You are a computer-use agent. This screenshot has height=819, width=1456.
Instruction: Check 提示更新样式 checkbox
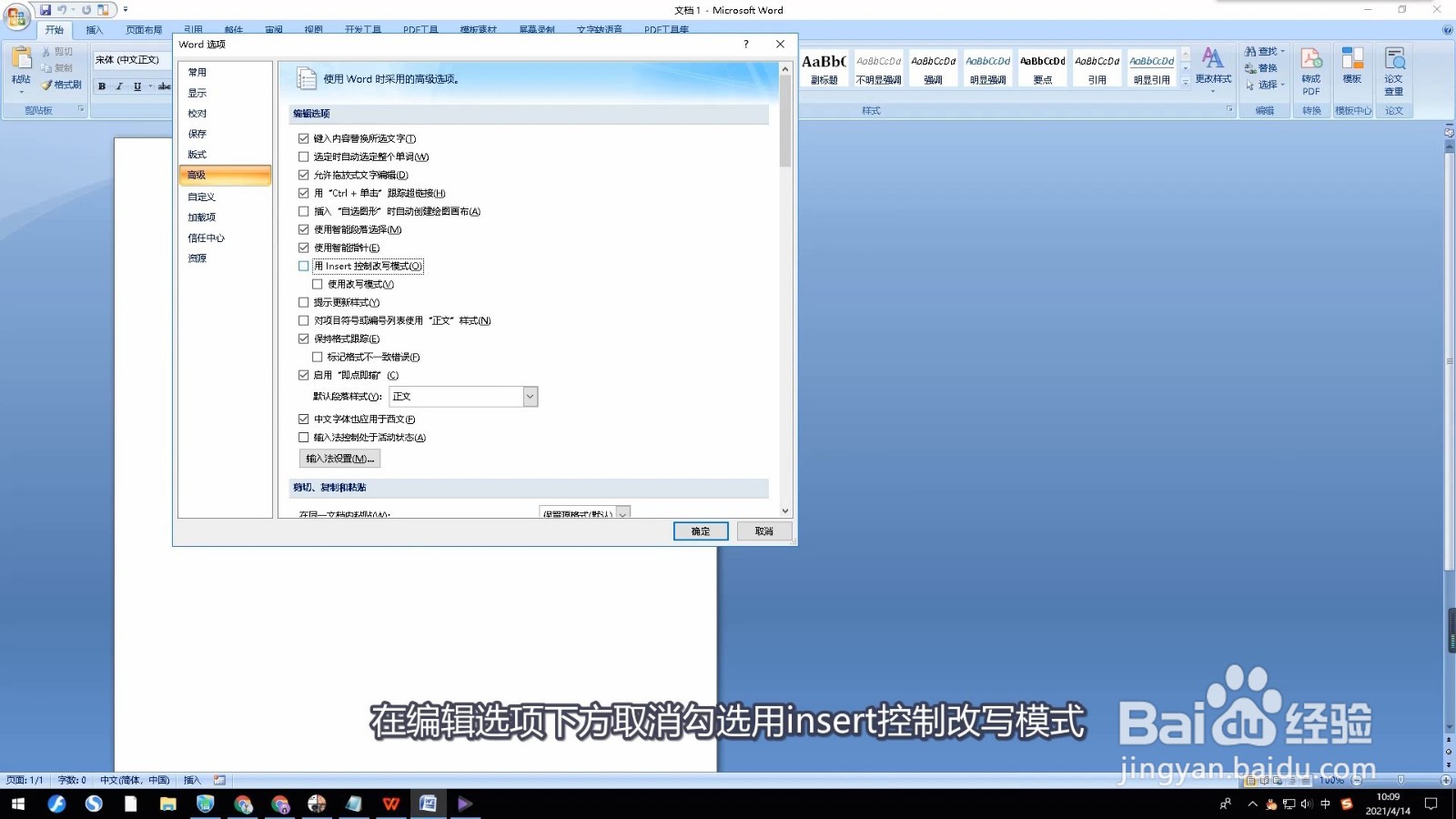[304, 302]
